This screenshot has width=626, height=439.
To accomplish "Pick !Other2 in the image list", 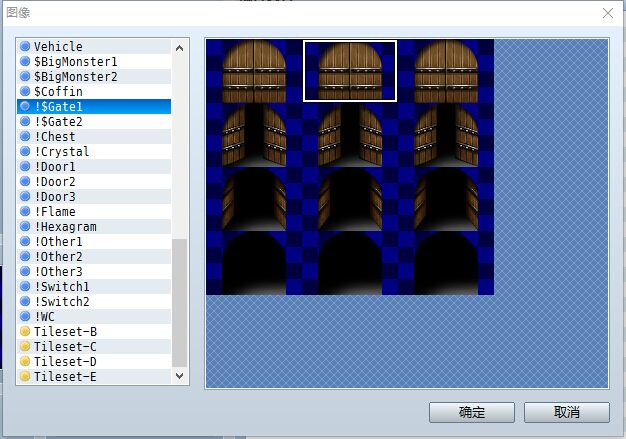I will (94, 257).
